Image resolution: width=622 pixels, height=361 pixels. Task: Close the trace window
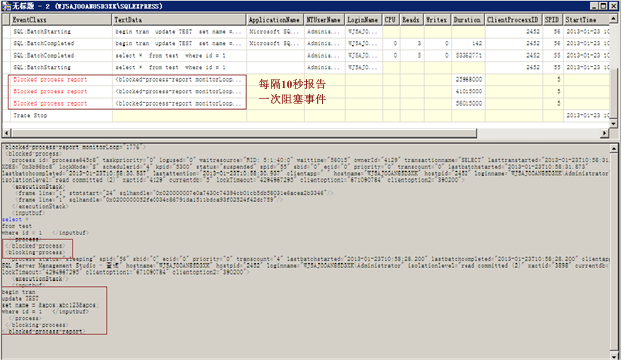(614, 6)
